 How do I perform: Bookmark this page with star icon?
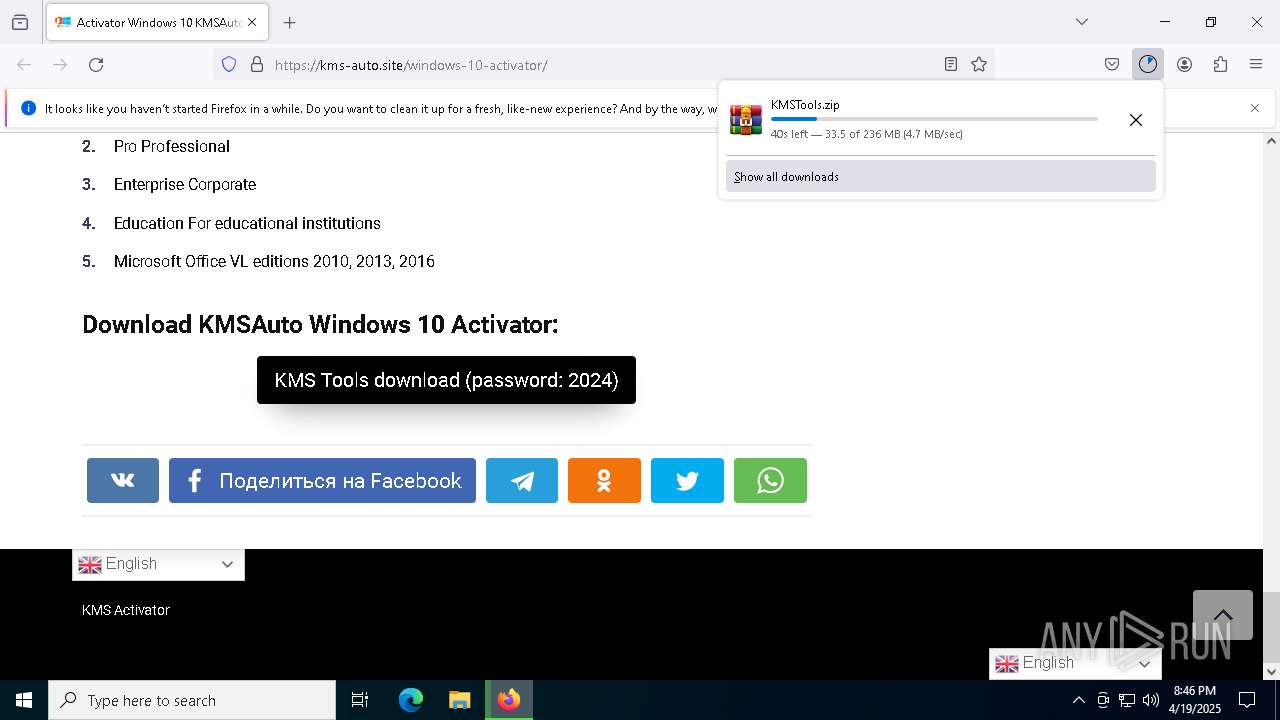(x=979, y=65)
